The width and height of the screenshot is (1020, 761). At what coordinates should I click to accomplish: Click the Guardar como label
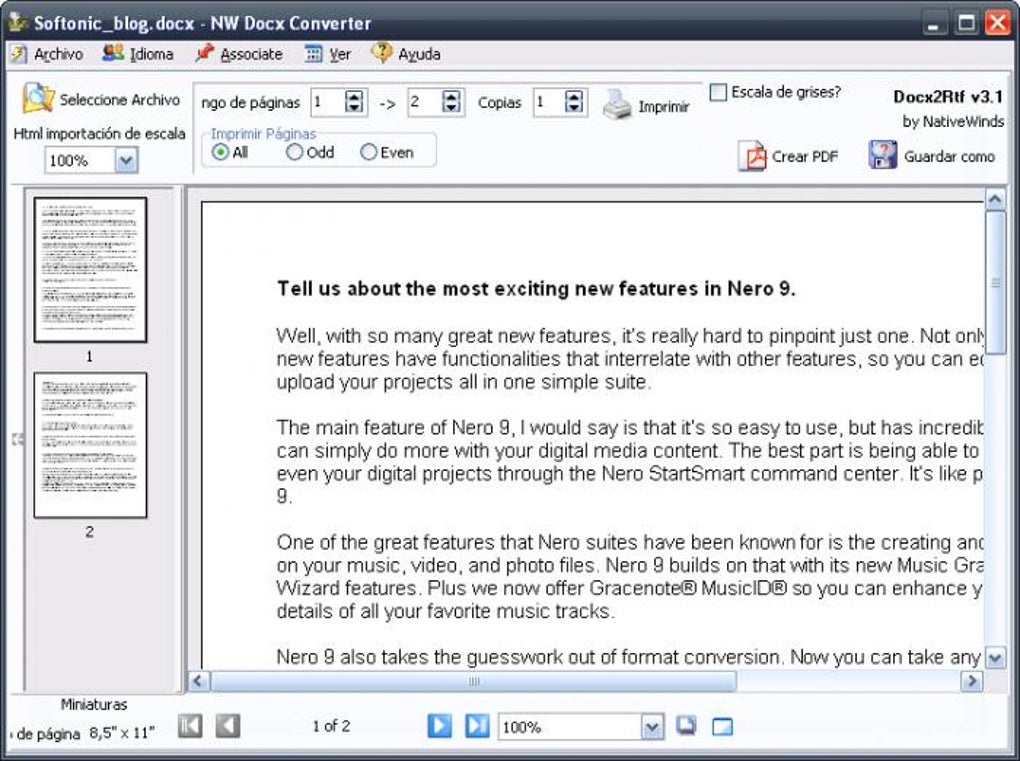pyautogui.click(x=949, y=157)
